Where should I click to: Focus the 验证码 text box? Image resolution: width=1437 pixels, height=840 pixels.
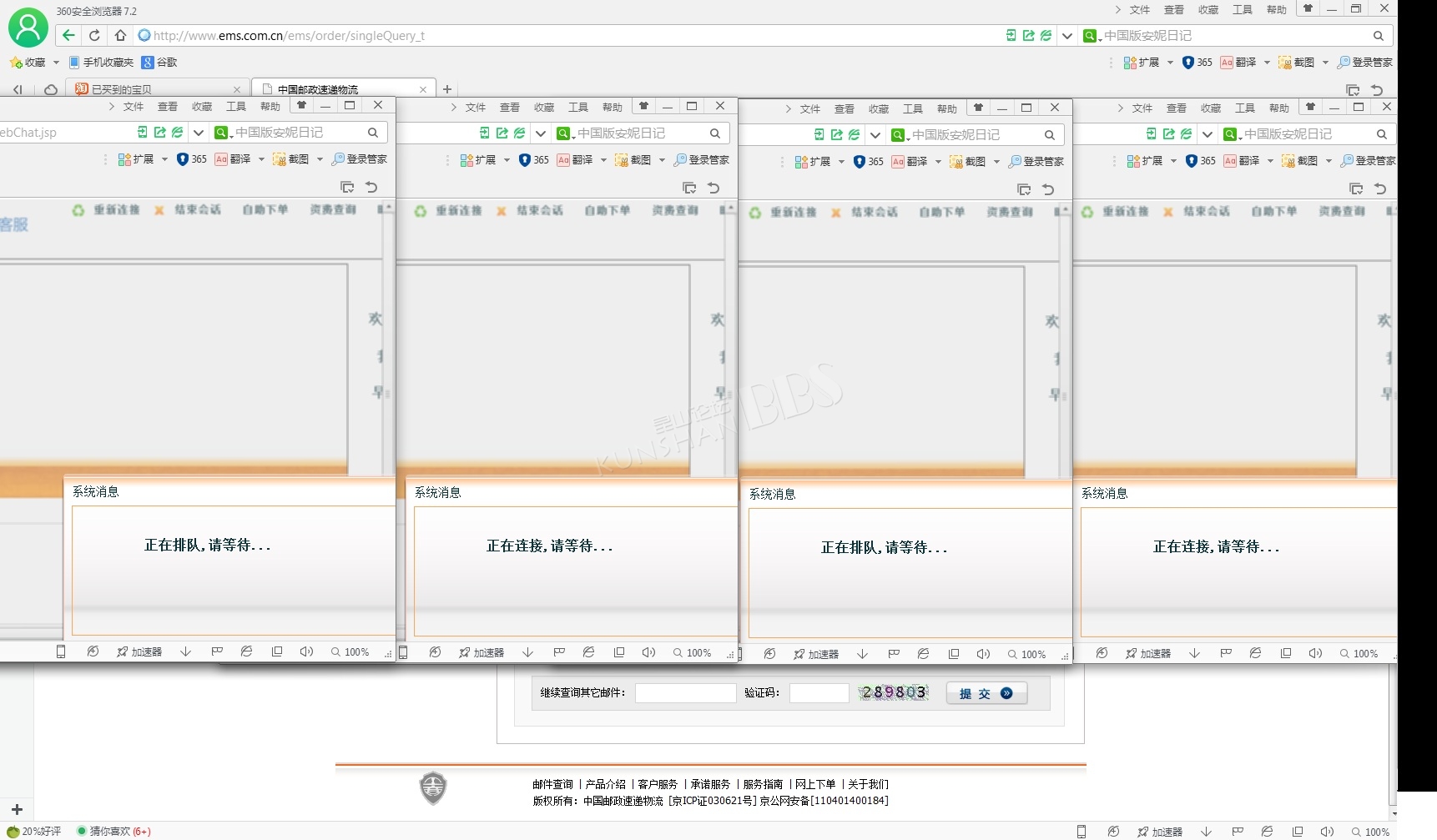pyautogui.click(x=819, y=693)
